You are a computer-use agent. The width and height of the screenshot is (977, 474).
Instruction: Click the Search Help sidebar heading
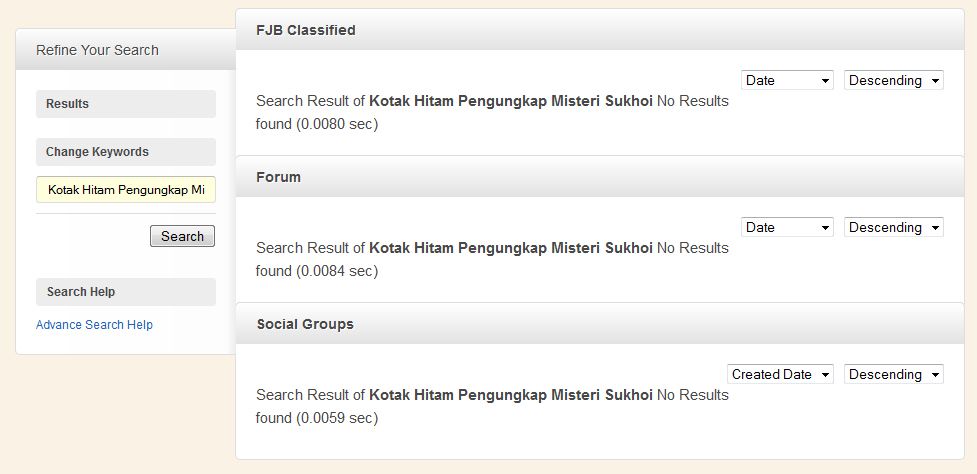pyautogui.click(x=126, y=292)
